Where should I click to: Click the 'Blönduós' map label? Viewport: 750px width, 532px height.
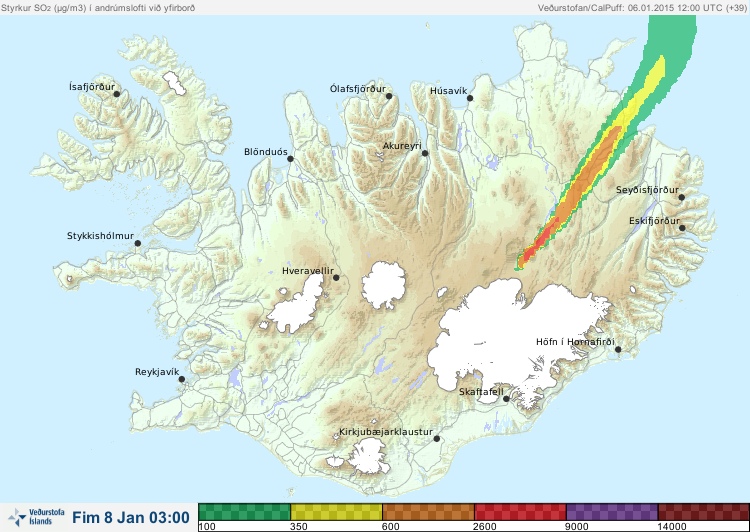point(265,152)
